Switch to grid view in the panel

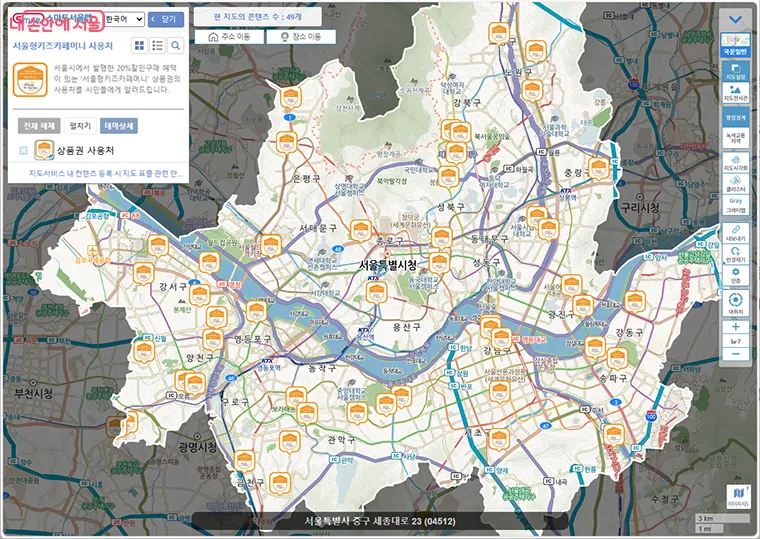139,46
